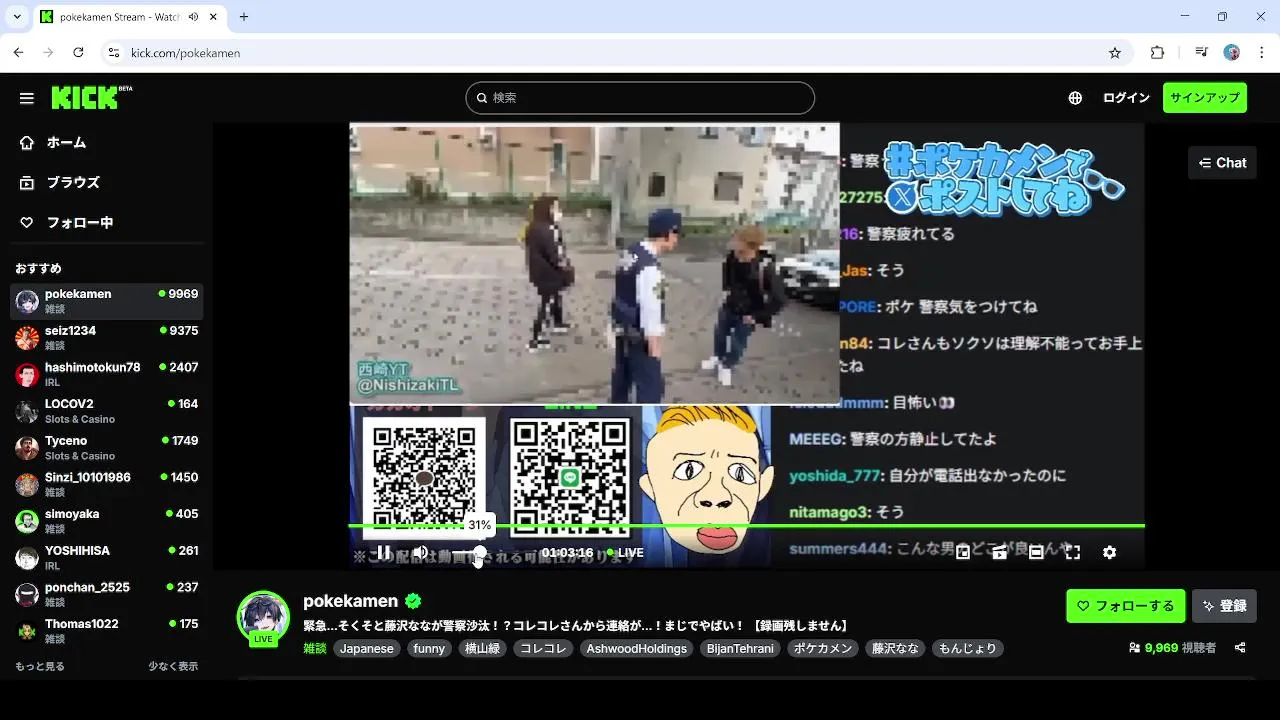Select the Japanese tag

(367, 648)
